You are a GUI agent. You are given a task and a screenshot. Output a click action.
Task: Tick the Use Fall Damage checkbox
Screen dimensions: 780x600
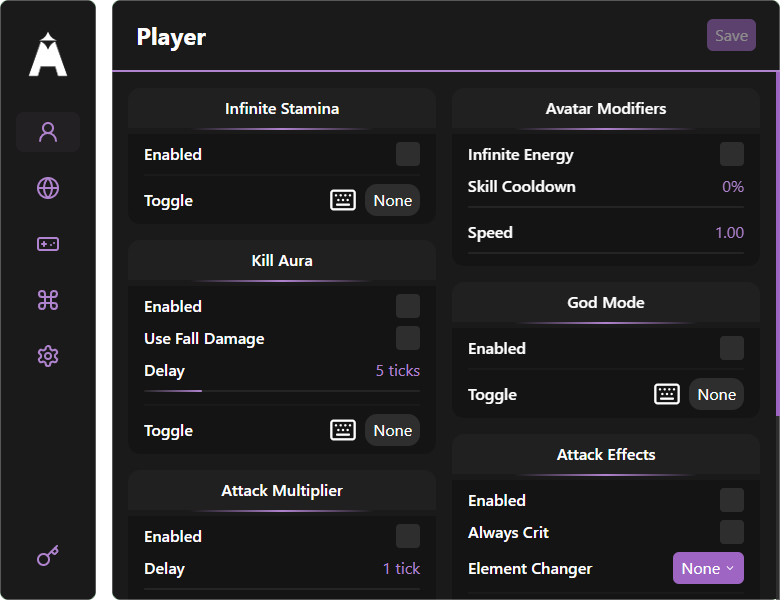pos(408,338)
